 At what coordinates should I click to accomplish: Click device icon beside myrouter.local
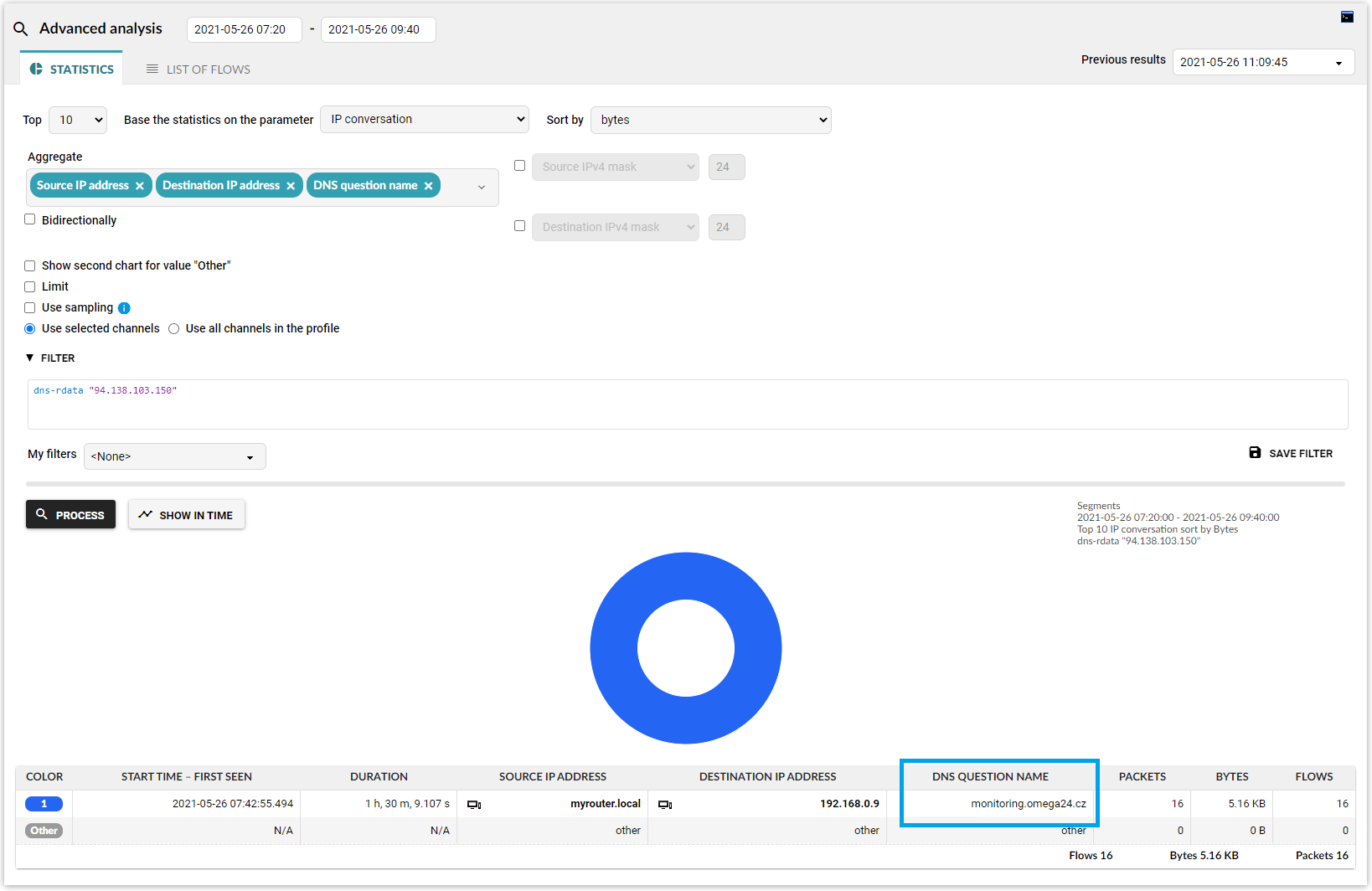coord(474,805)
